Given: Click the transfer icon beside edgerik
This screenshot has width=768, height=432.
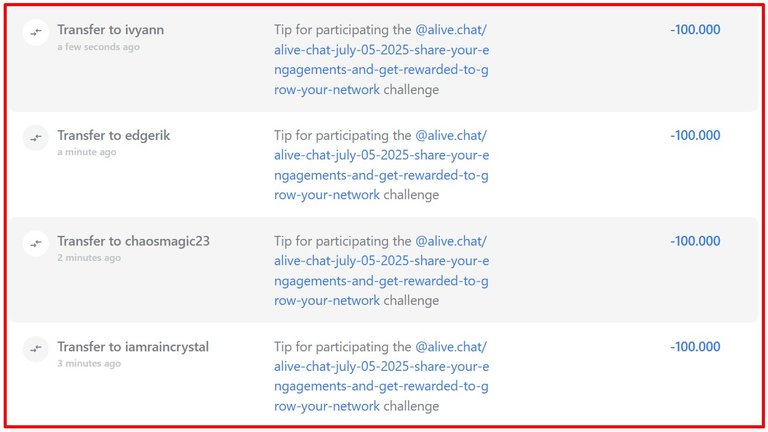Looking at the screenshot, I should pos(36,138).
